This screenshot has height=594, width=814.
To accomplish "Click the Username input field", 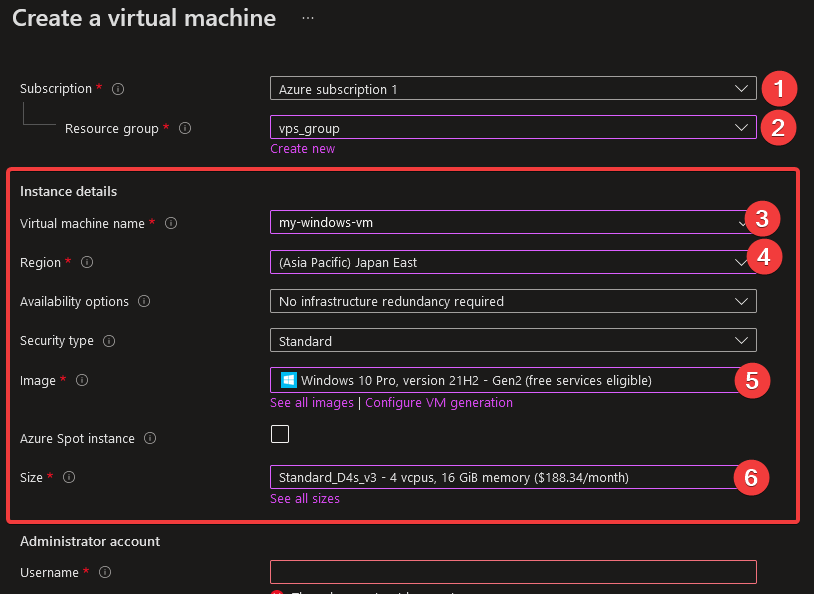I will 513,572.
